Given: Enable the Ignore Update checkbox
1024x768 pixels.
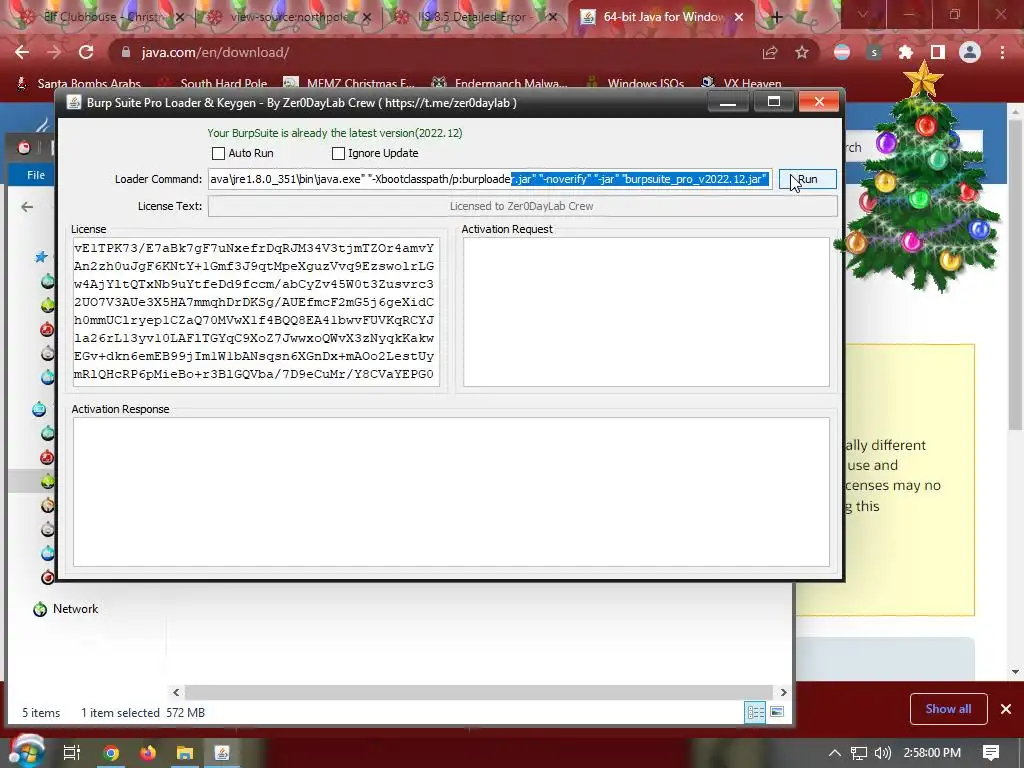Looking at the screenshot, I should (x=338, y=153).
